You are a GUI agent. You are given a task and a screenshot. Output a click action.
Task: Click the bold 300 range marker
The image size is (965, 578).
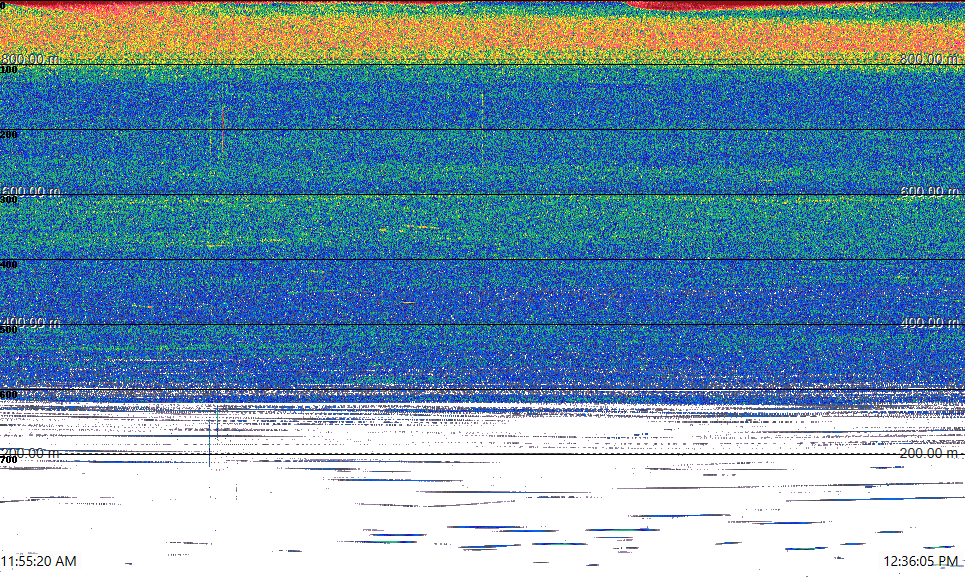pos(9,199)
